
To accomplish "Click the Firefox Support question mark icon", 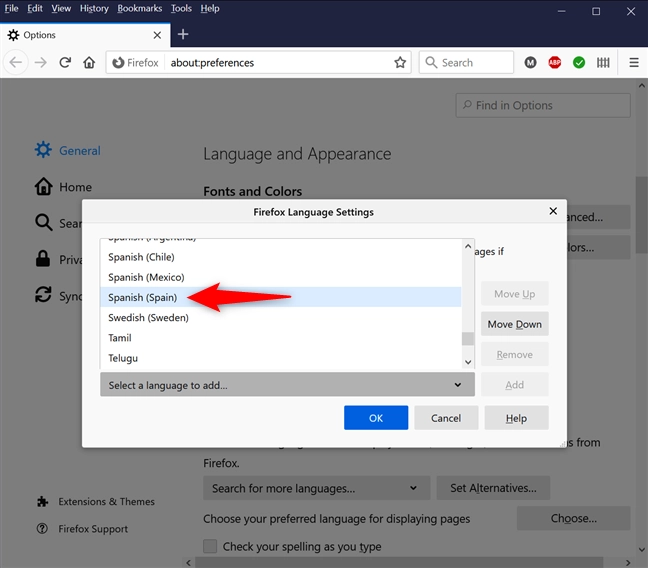I will (x=42, y=529).
